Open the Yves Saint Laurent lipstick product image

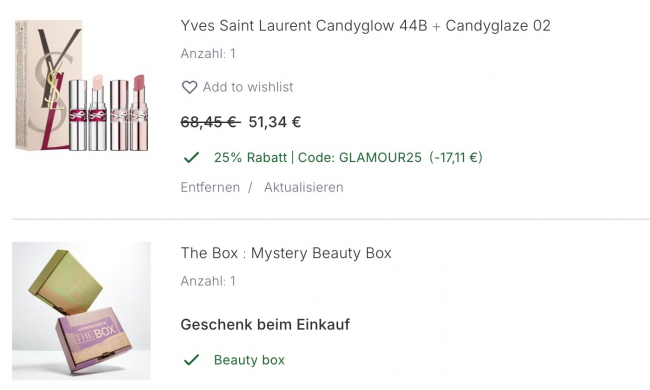pos(81,85)
